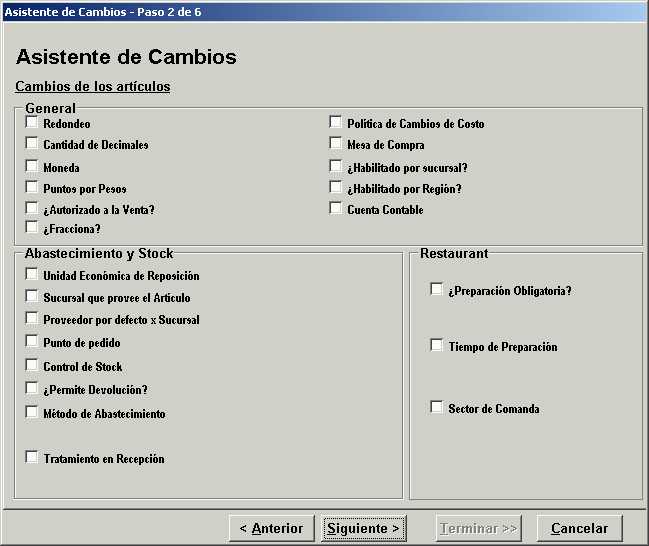This screenshot has width=649, height=546.
Task: Check ¿Habilitado por sucursal? option
Action: (x=336, y=167)
